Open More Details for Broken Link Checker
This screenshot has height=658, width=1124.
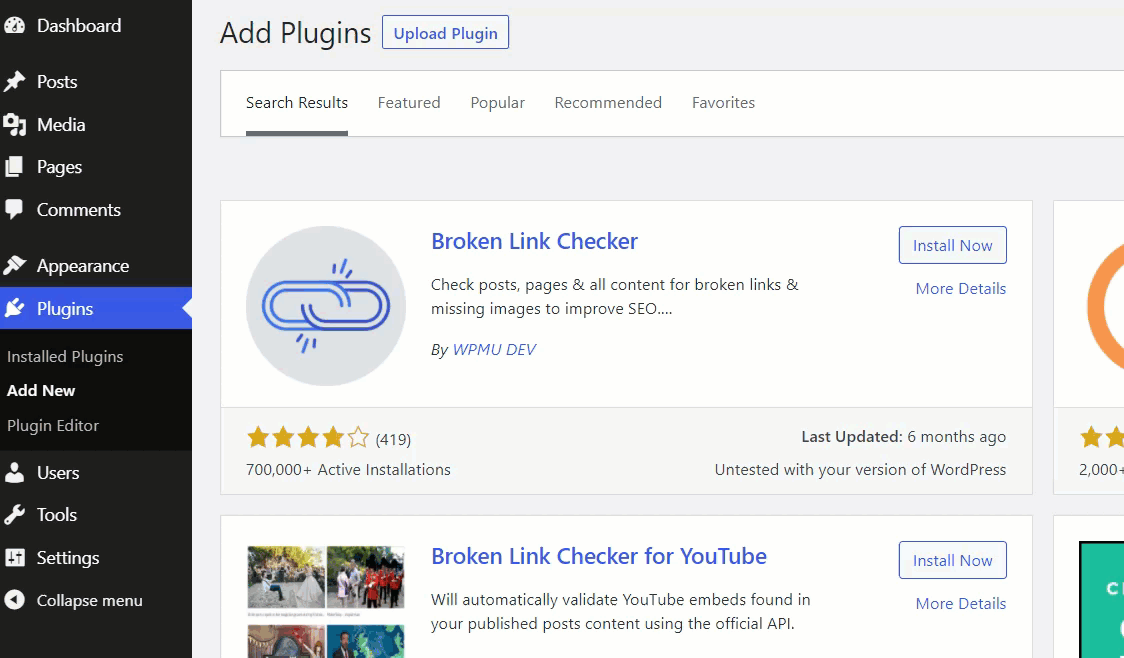point(961,288)
